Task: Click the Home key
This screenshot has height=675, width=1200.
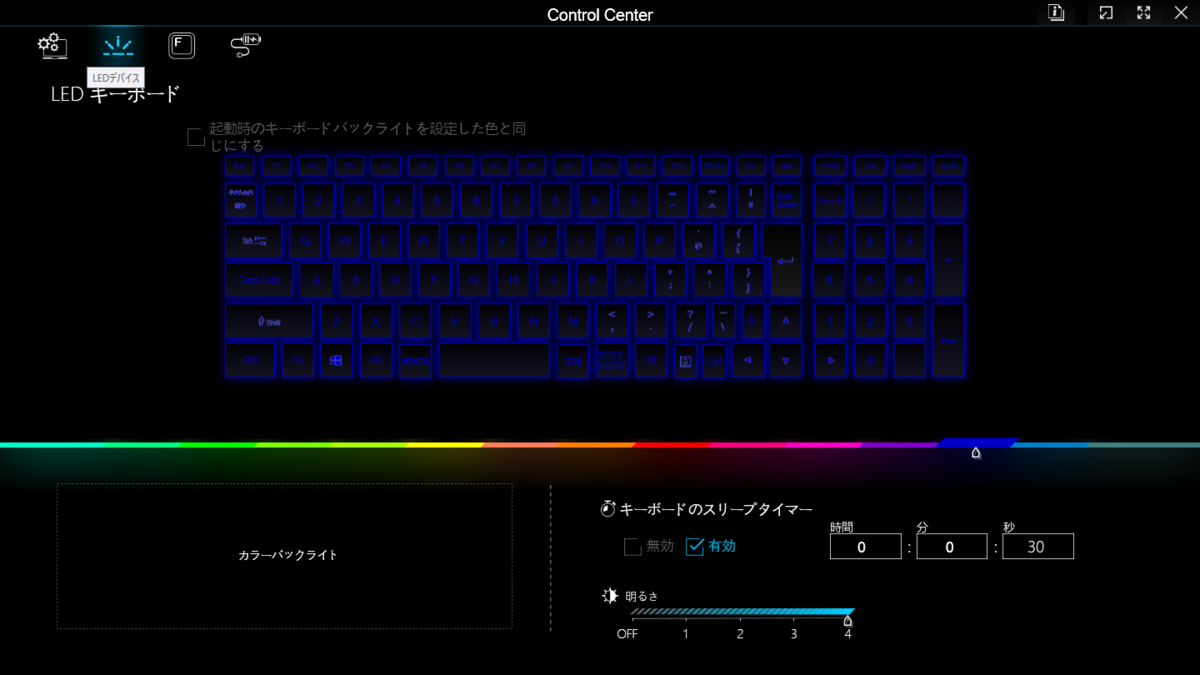Action: (x=830, y=165)
